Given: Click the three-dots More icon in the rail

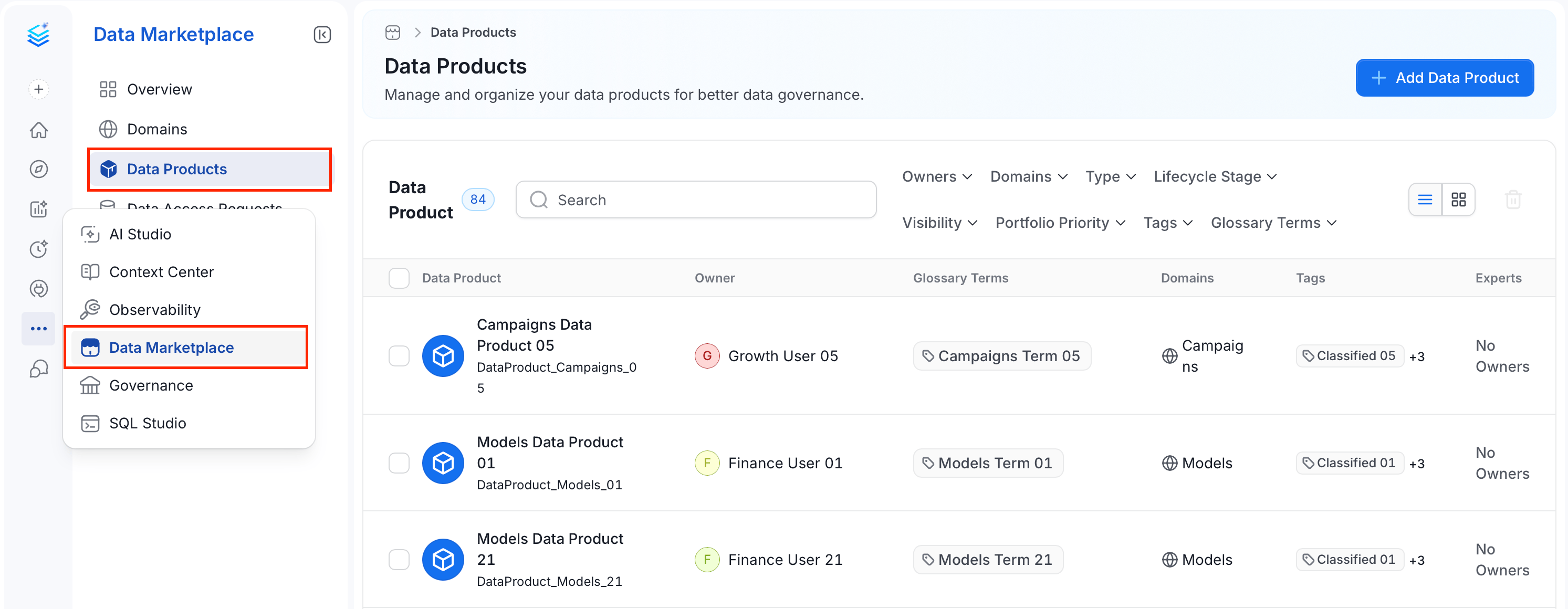Looking at the screenshot, I should [38, 329].
